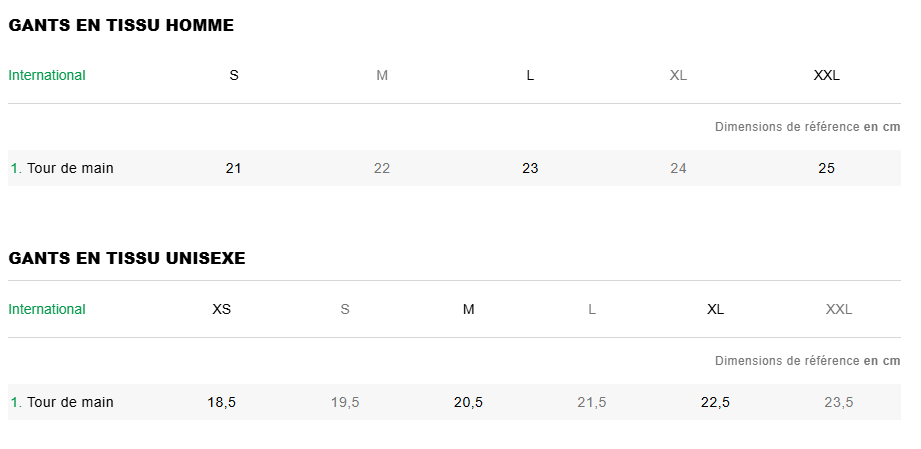Click the Gants en tissu unisexe heading
Image resolution: width=921 pixels, height=449 pixels.
(127, 258)
